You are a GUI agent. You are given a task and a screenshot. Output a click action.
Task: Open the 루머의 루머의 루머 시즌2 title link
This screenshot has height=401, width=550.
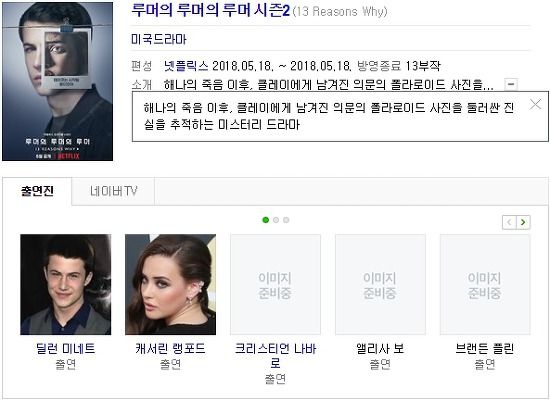tap(210, 10)
